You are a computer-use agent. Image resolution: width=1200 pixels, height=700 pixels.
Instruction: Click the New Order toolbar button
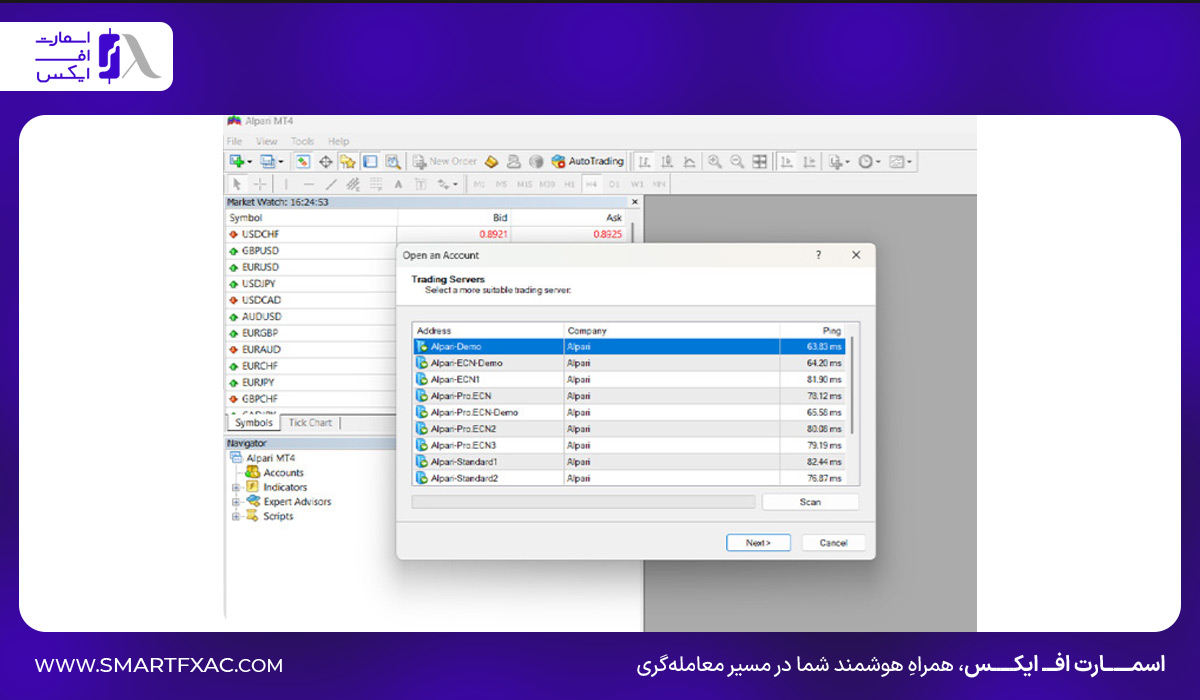(445, 161)
